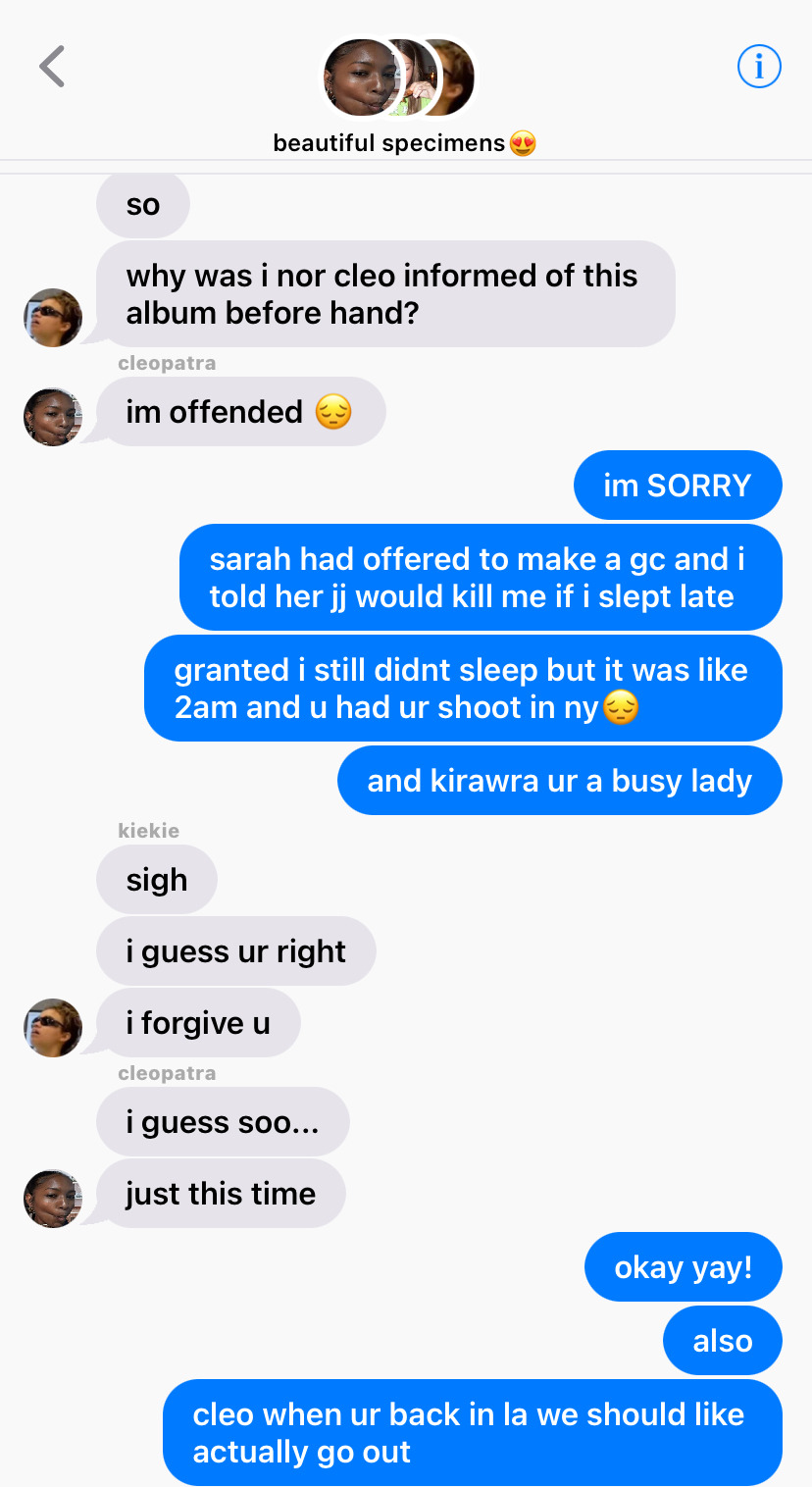Select the so message bubble
The height and width of the screenshot is (1487, 812).
(143, 204)
